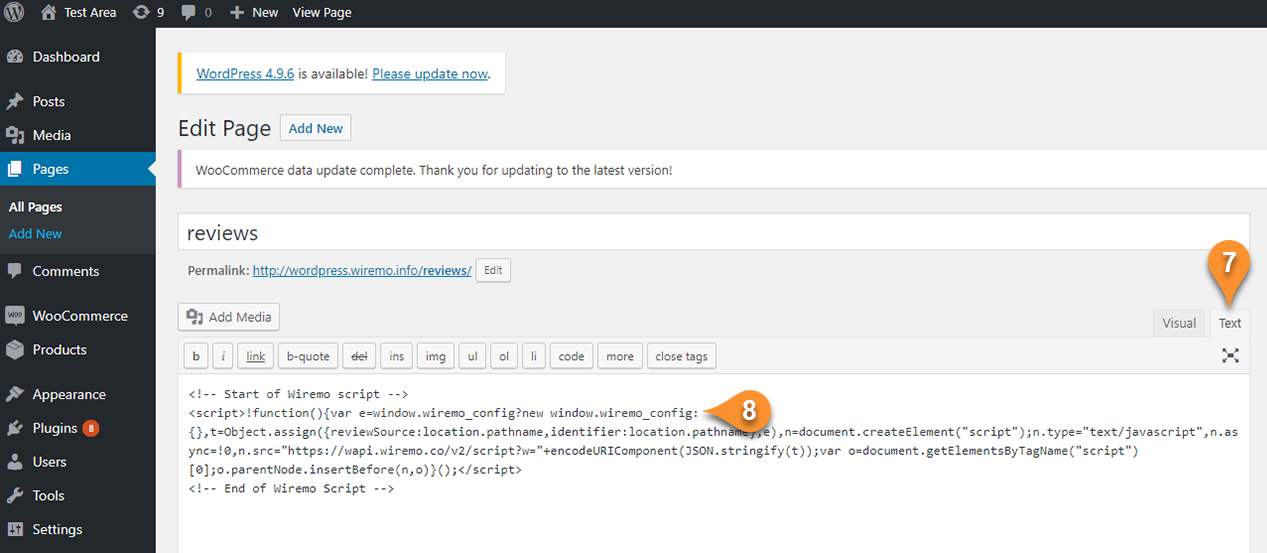The image size is (1267, 553).
Task: Click the Plugins plug icon
Action: click(15, 428)
